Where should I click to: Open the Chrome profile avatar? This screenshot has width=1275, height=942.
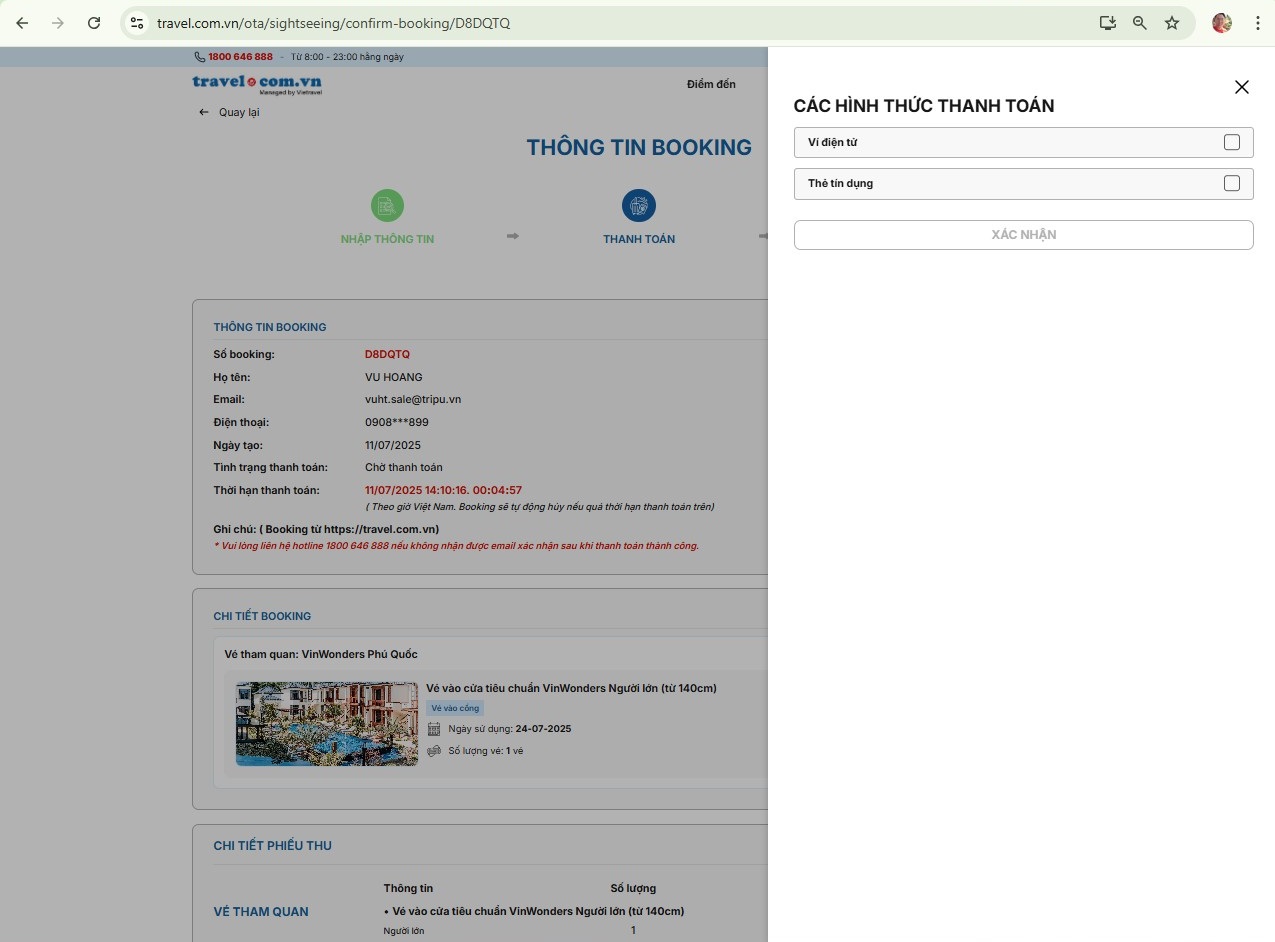[1221, 23]
